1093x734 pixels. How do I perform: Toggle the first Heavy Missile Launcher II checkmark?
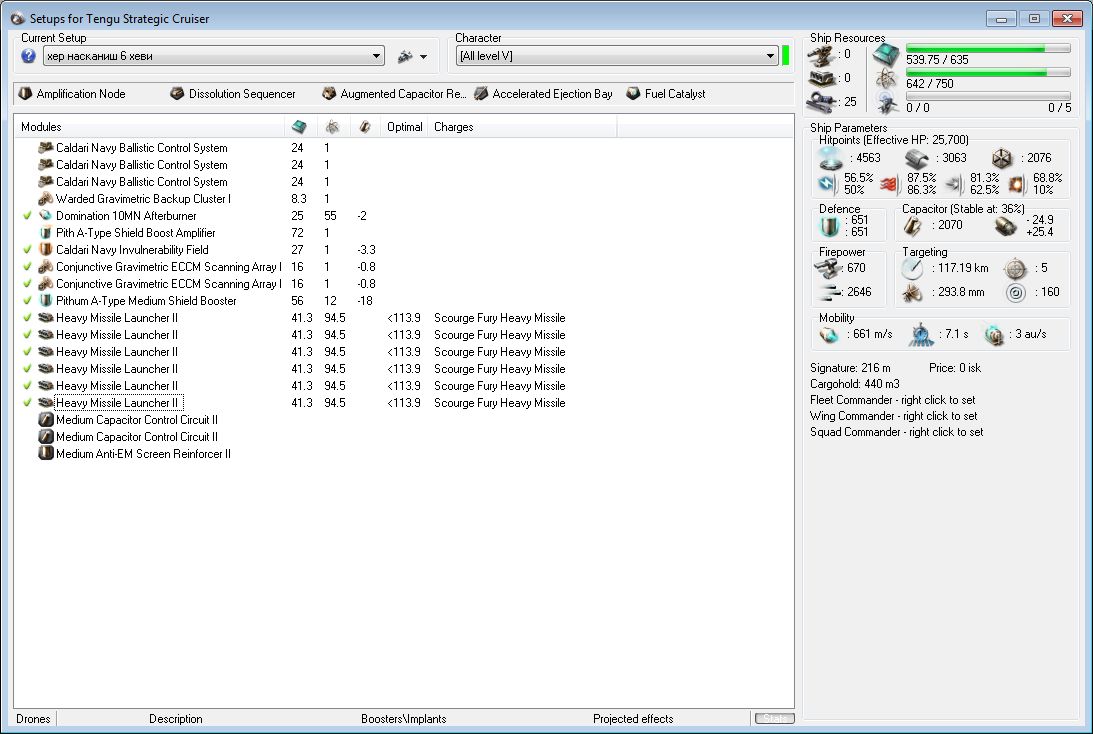point(27,317)
